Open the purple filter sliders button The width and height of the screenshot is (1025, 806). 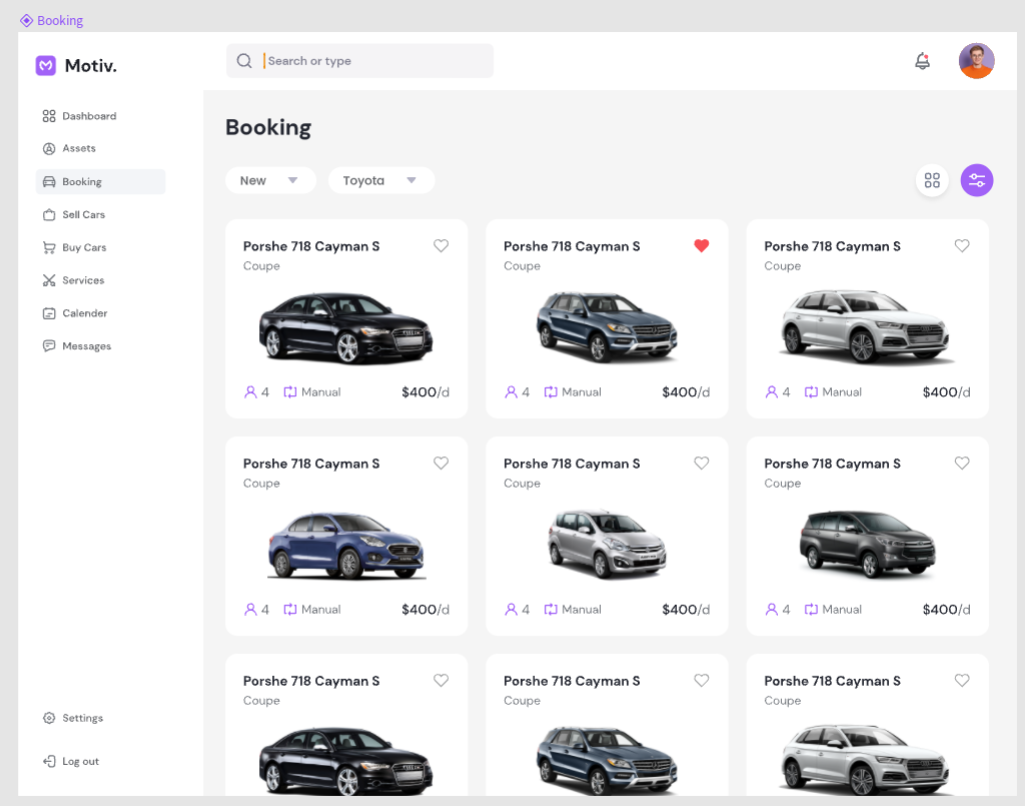click(977, 180)
